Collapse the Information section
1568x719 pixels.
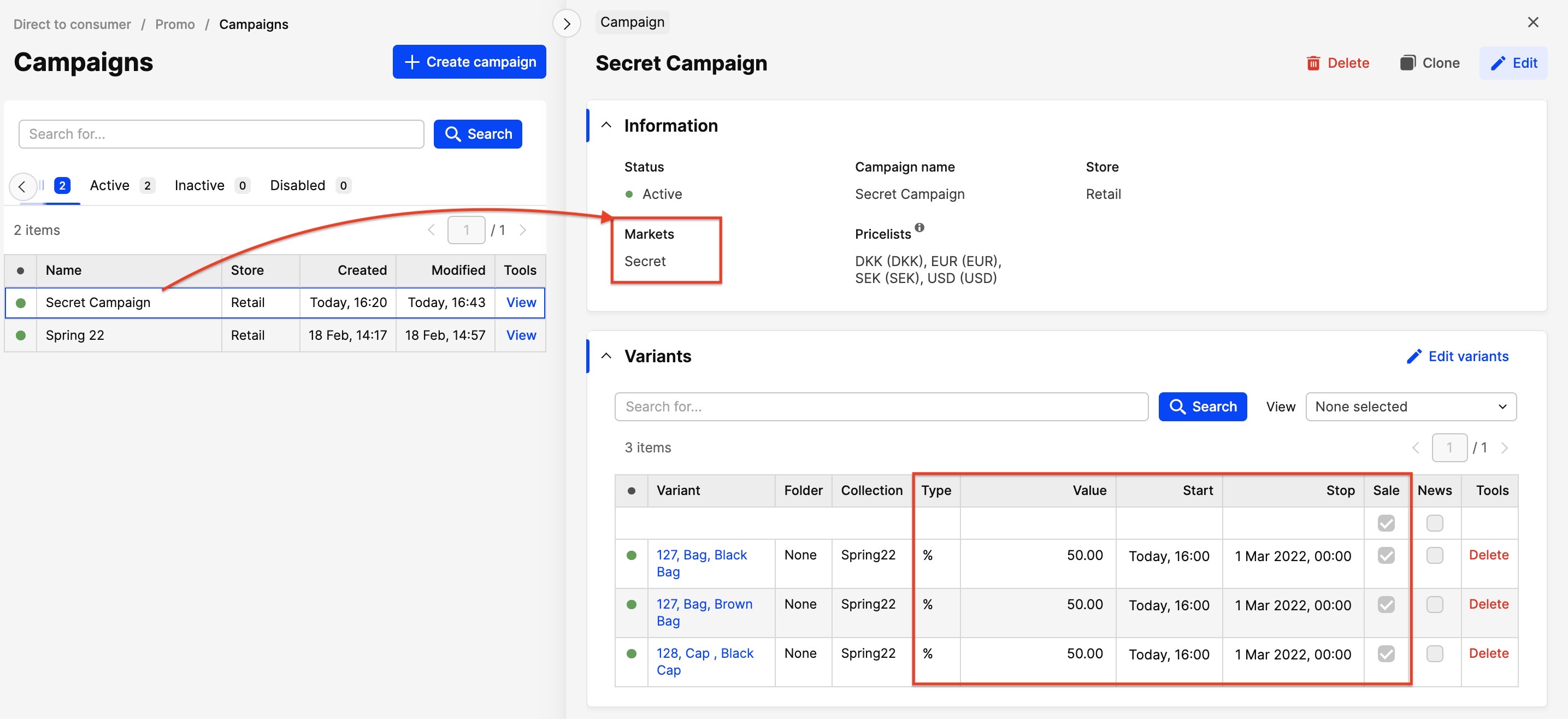click(606, 126)
